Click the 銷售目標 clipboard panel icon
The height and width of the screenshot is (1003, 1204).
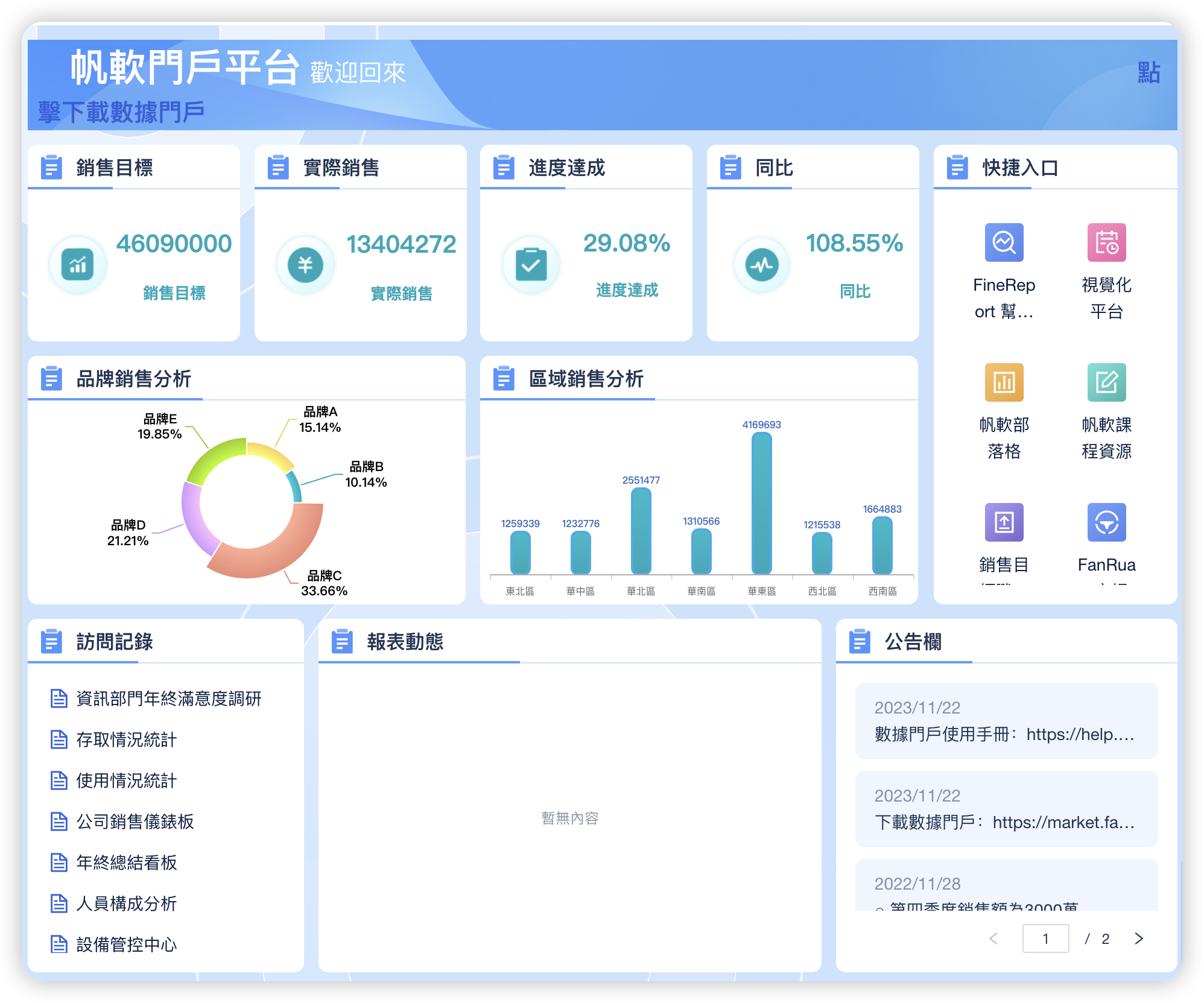[x=52, y=168]
